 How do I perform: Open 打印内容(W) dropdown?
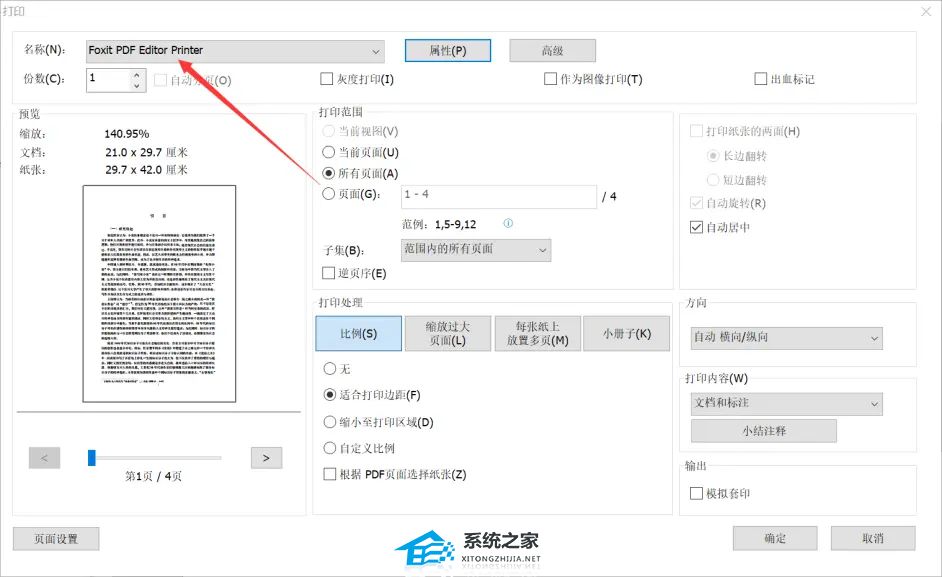pos(787,404)
